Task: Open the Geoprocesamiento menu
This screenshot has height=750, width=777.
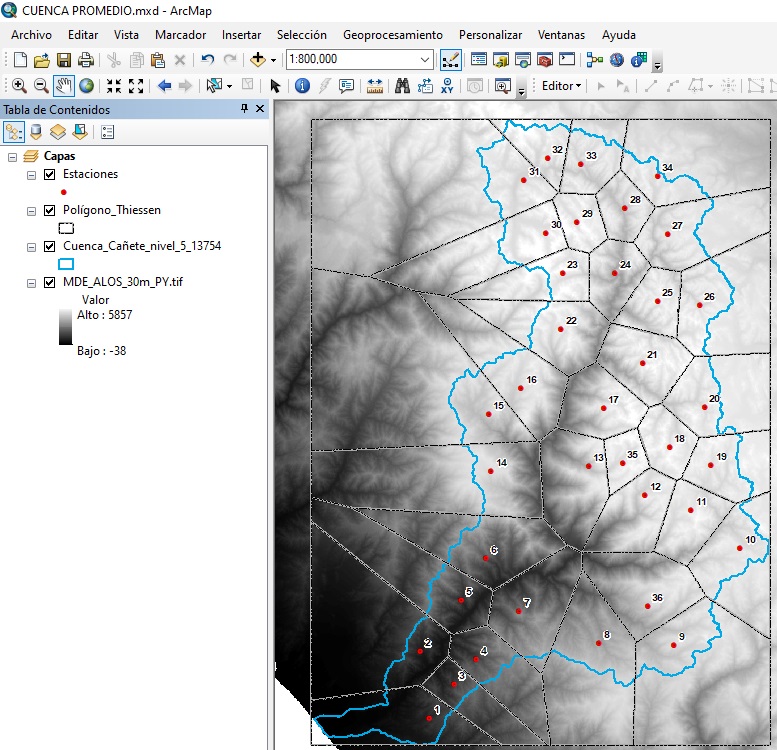Action: [392, 35]
